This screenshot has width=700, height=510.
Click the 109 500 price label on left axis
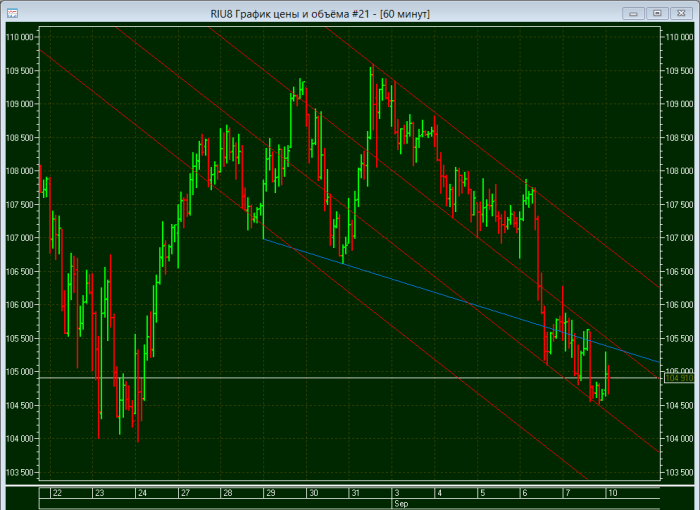pyautogui.click(x=19, y=71)
